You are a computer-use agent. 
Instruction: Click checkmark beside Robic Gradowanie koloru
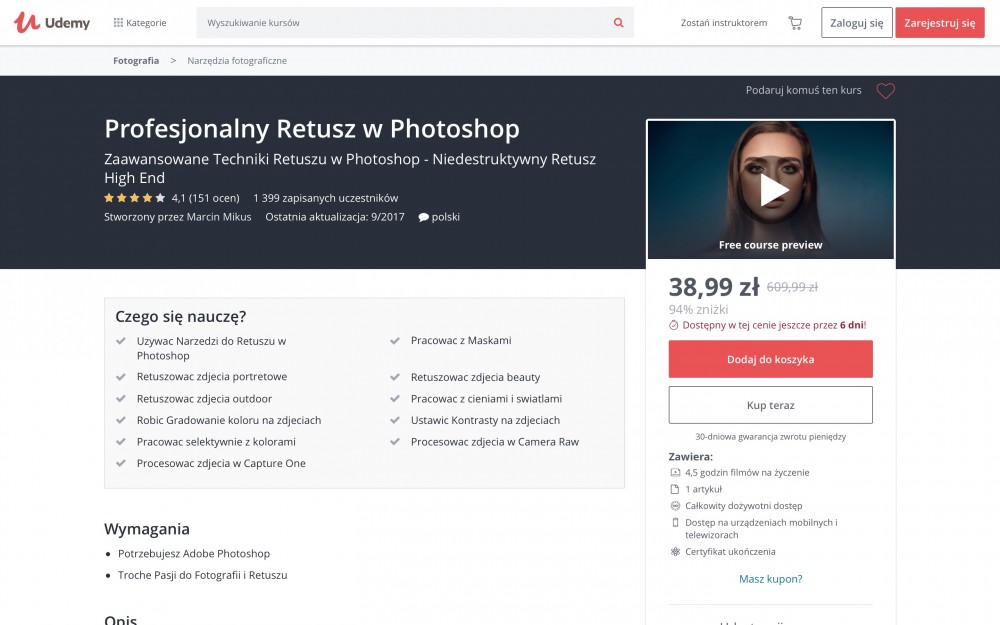click(121, 420)
